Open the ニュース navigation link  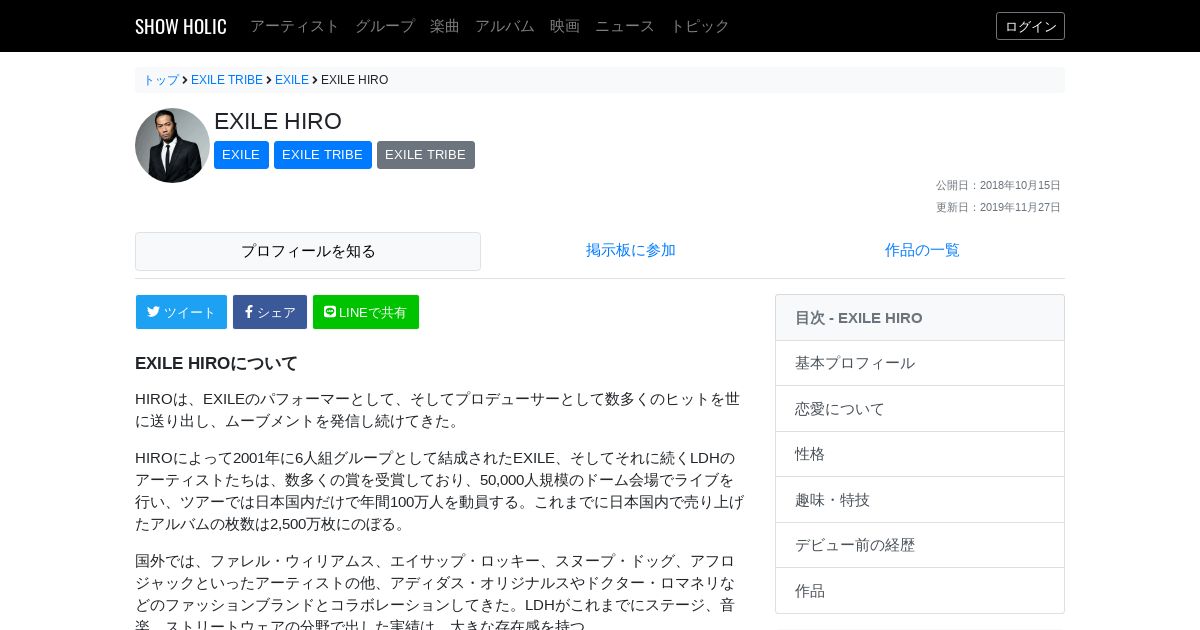tap(625, 26)
